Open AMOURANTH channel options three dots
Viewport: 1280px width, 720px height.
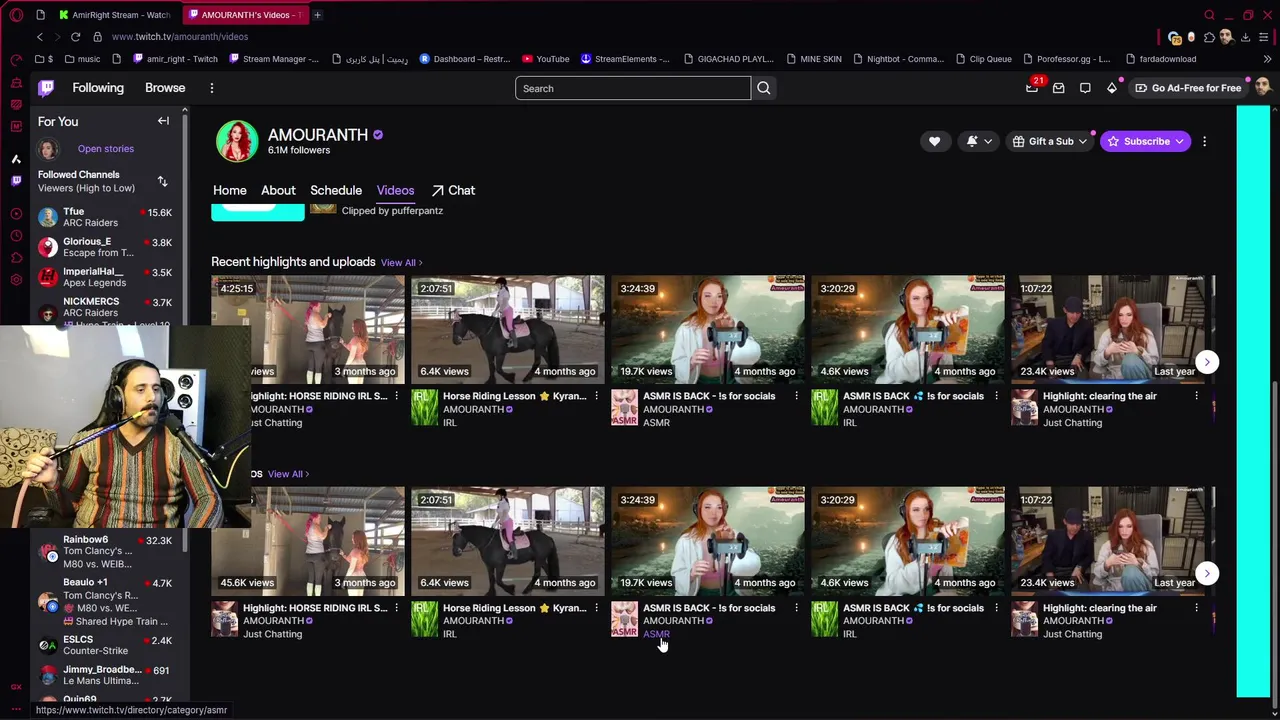click(x=1204, y=141)
